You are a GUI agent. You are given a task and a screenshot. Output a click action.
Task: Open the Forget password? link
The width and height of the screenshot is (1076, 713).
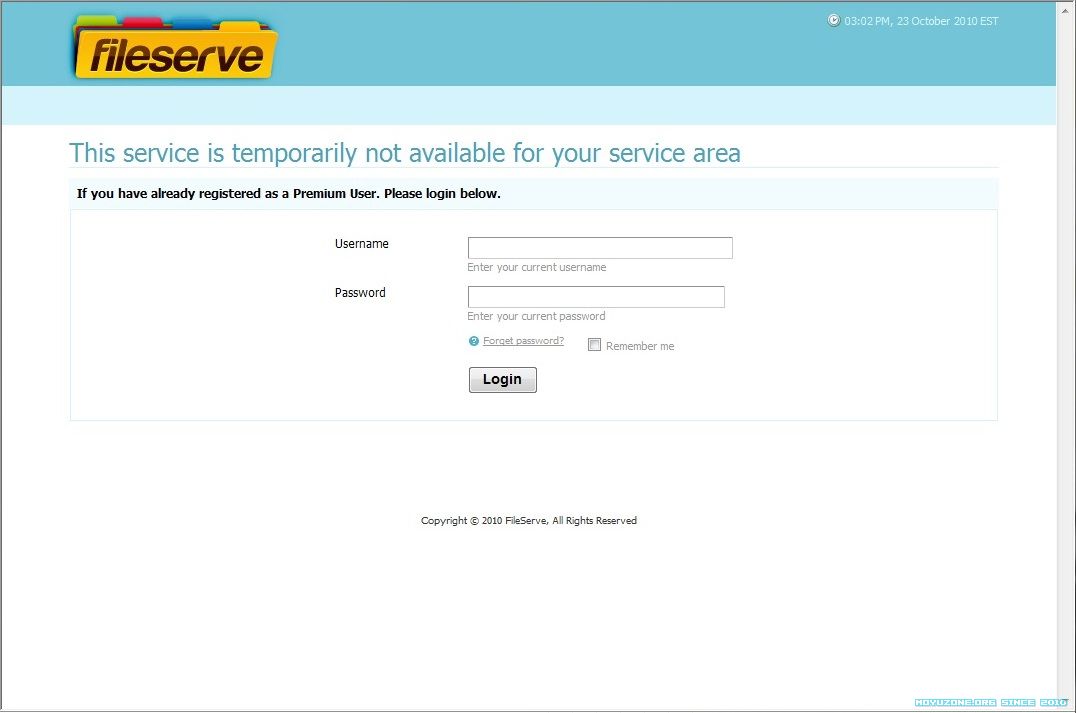pyautogui.click(x=523, y=341)
